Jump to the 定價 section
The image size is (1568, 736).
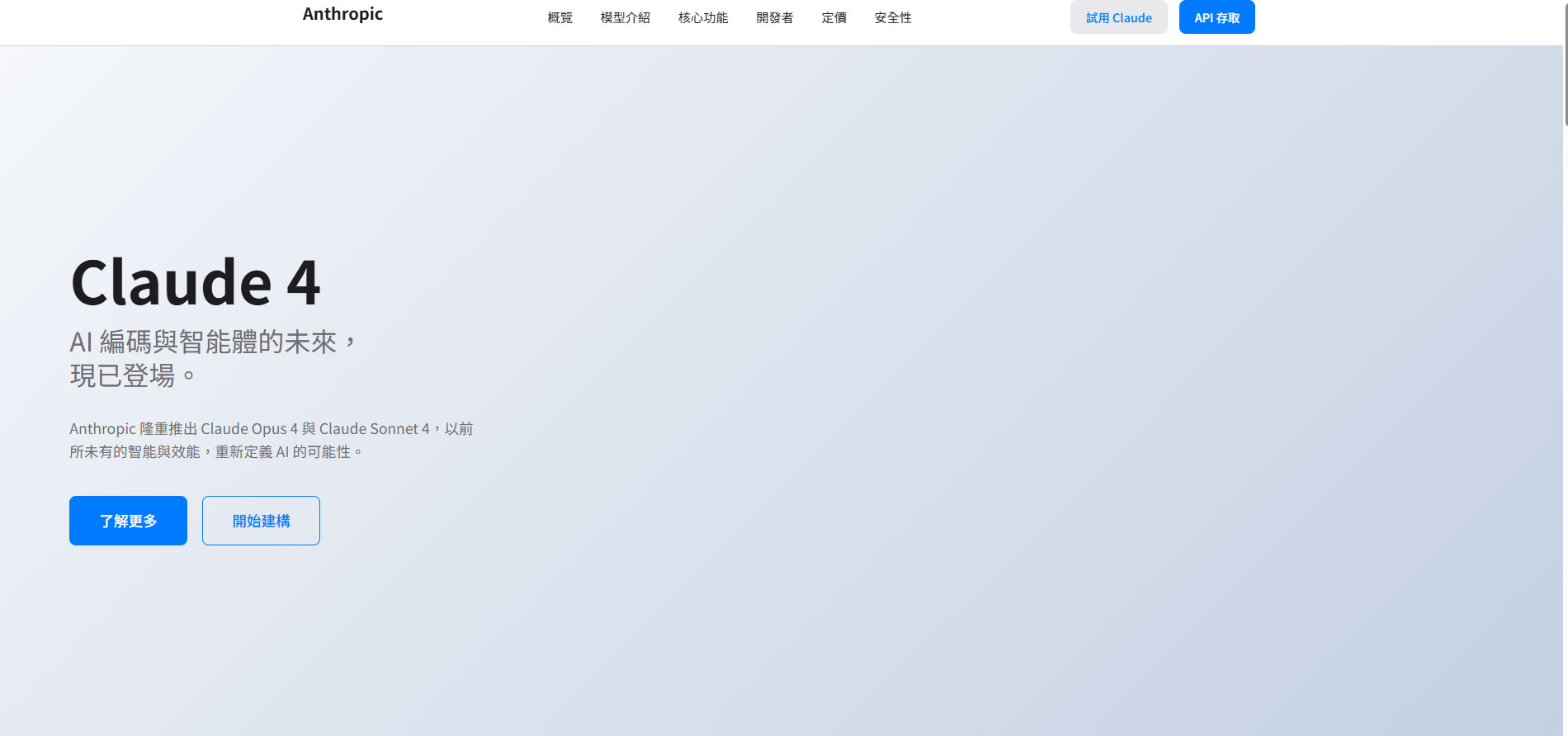point(834,17)
